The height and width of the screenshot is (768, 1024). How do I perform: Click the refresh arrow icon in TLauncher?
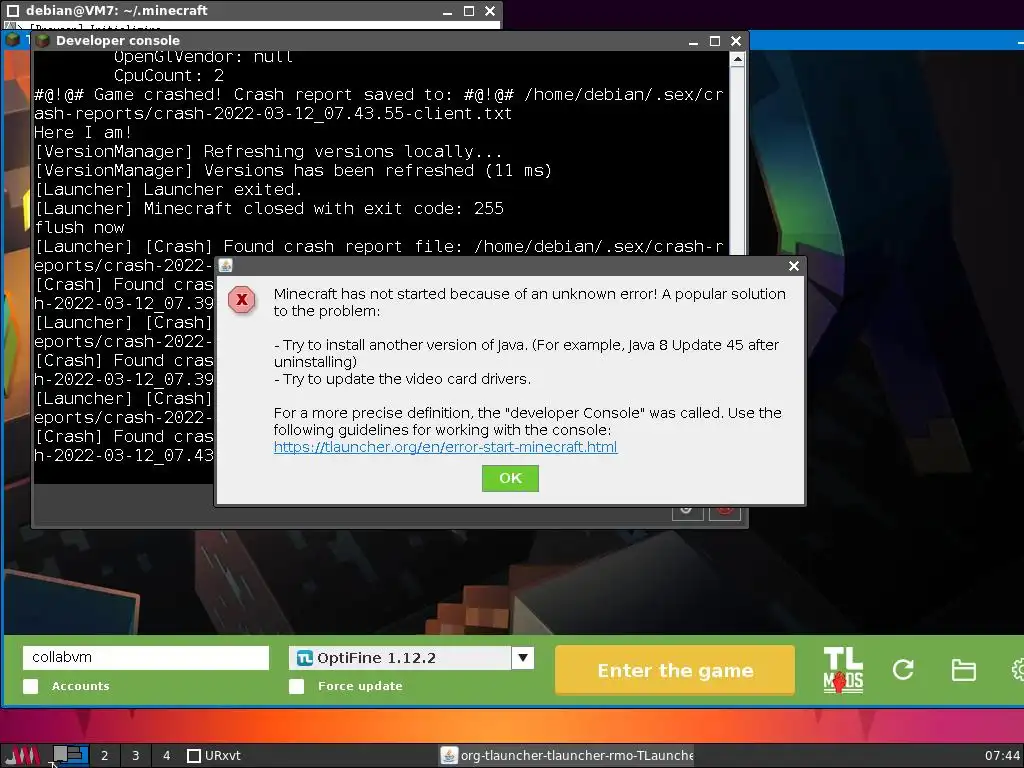coord(903,669)
